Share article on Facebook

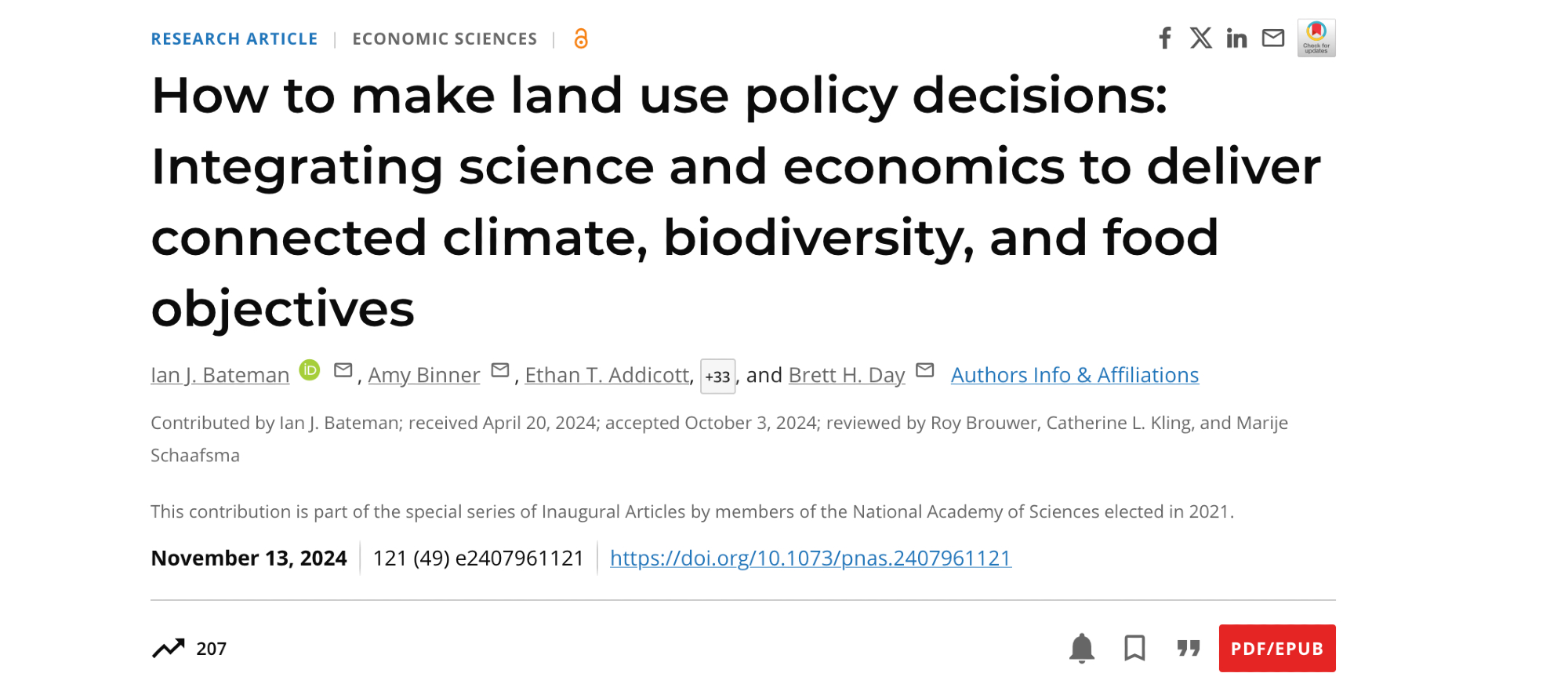pos(1165,38)
